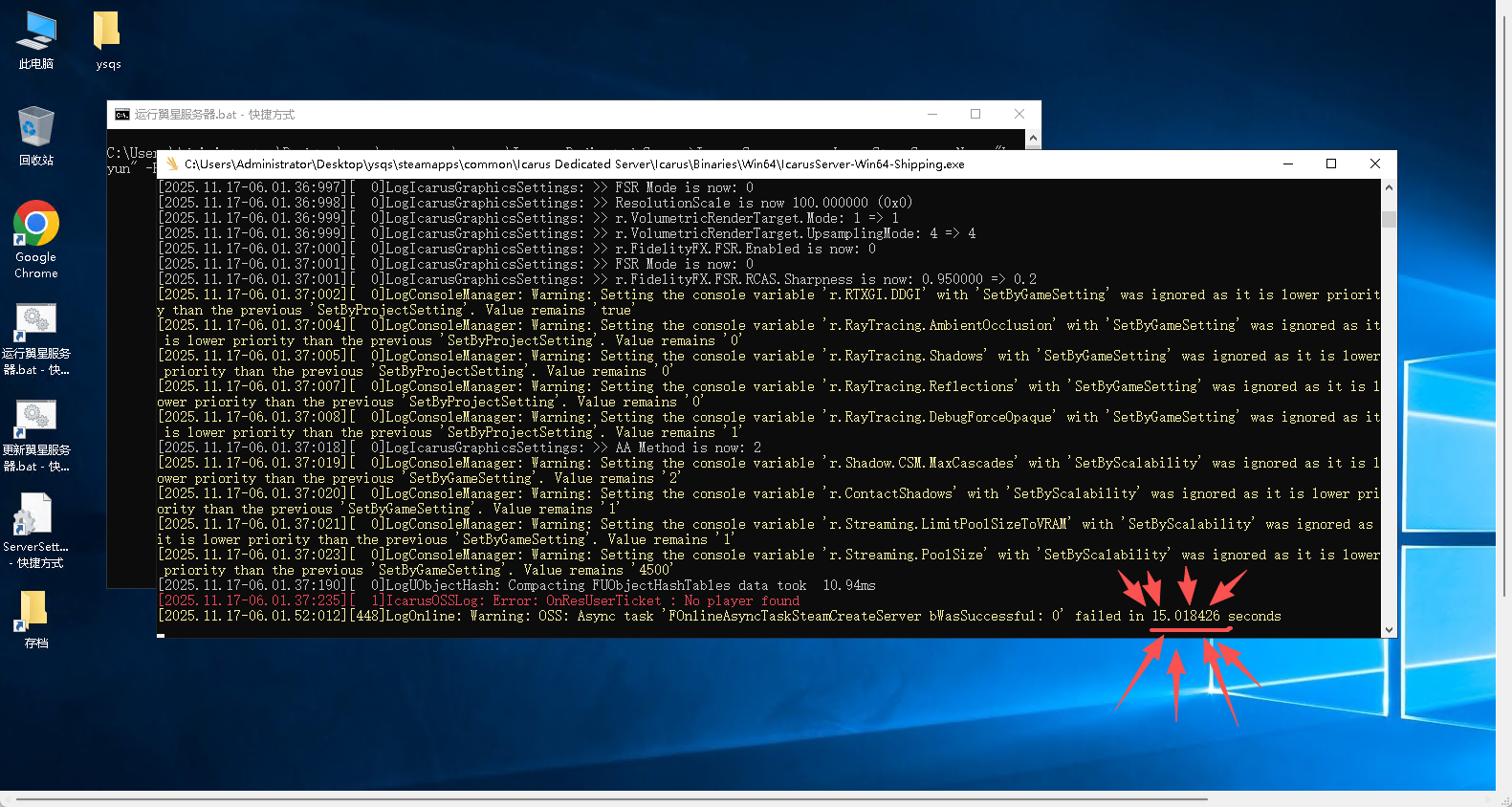Minimize the IcarusServer-Win64-Shipping.exe console
The height and width of the screenshot is (807, 1512).
click(x=1288, y=164)
